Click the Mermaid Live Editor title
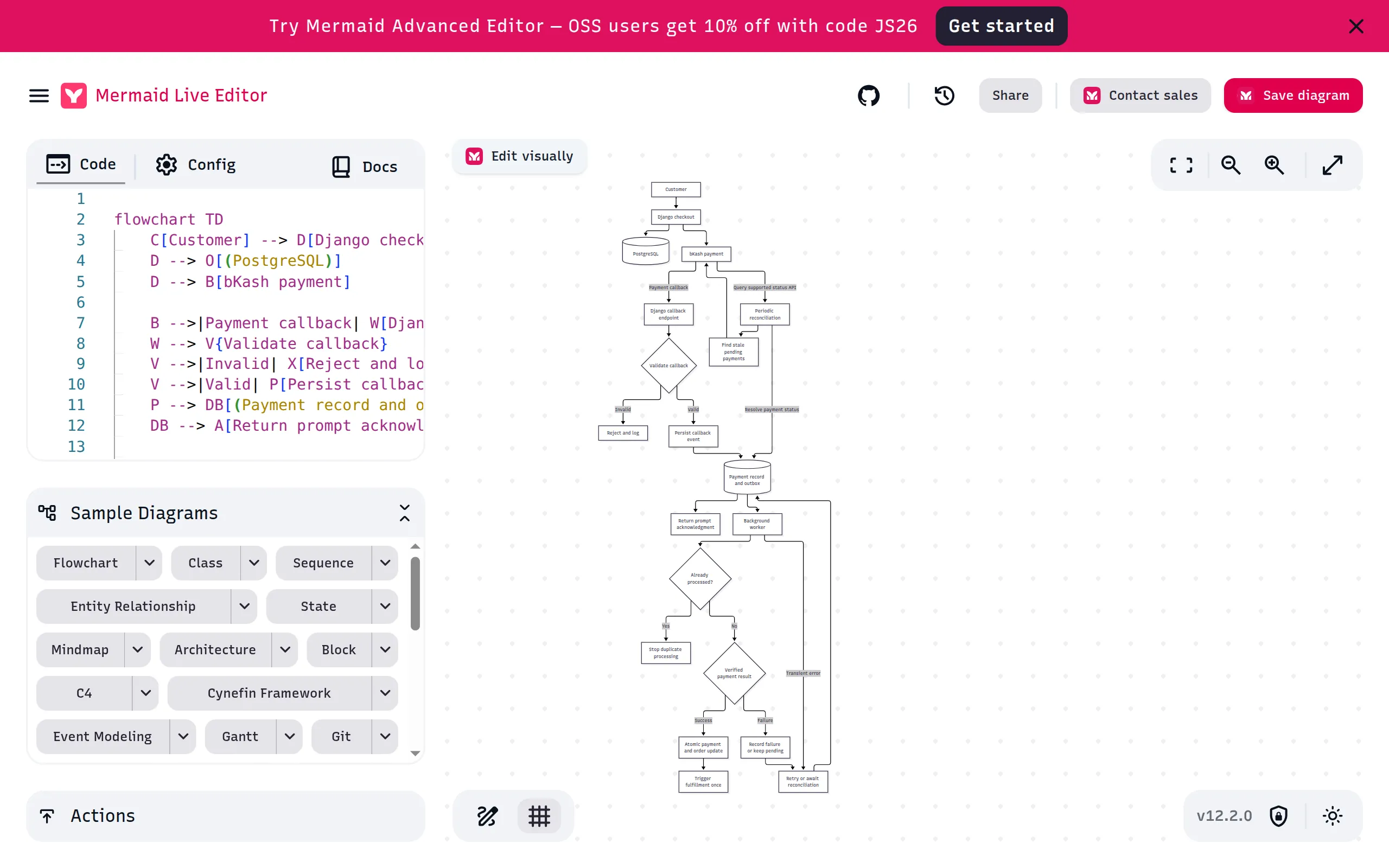The width and height of the screenshot is (1389, 868). (x=181, y=95)
